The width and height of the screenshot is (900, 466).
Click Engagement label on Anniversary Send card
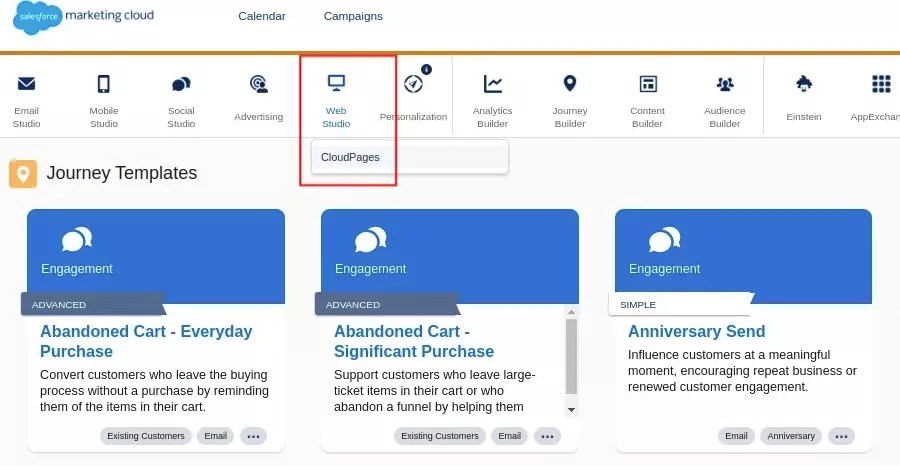665,269
